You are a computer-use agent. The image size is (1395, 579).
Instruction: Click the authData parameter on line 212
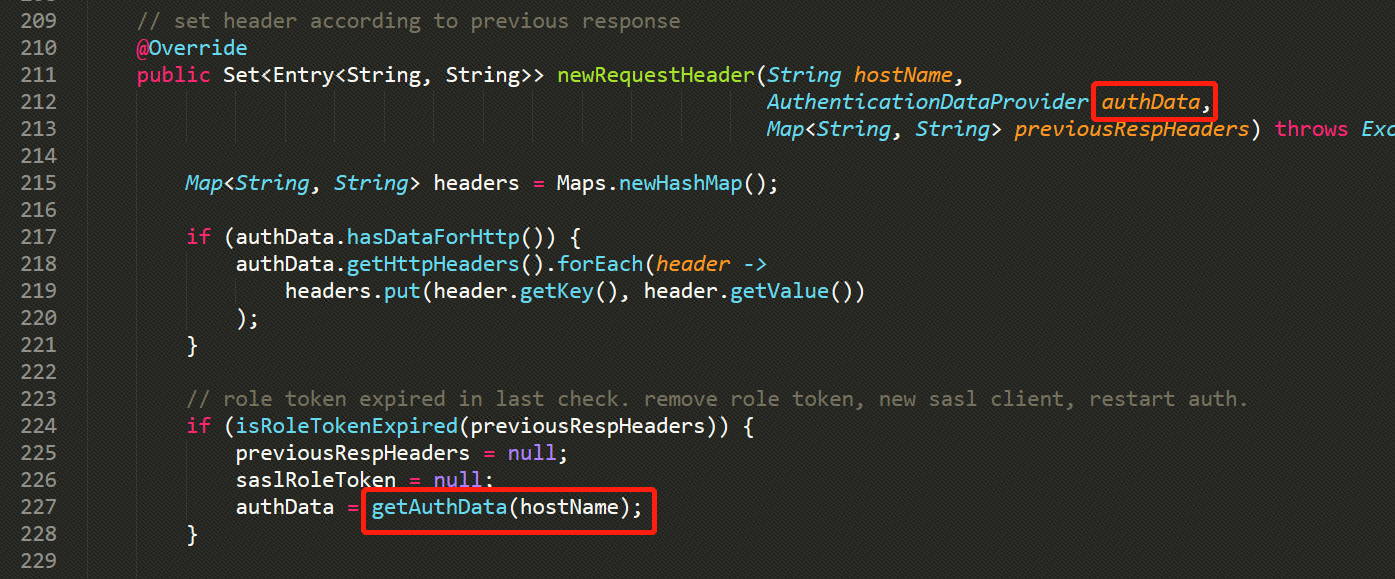coord(1150,102)
